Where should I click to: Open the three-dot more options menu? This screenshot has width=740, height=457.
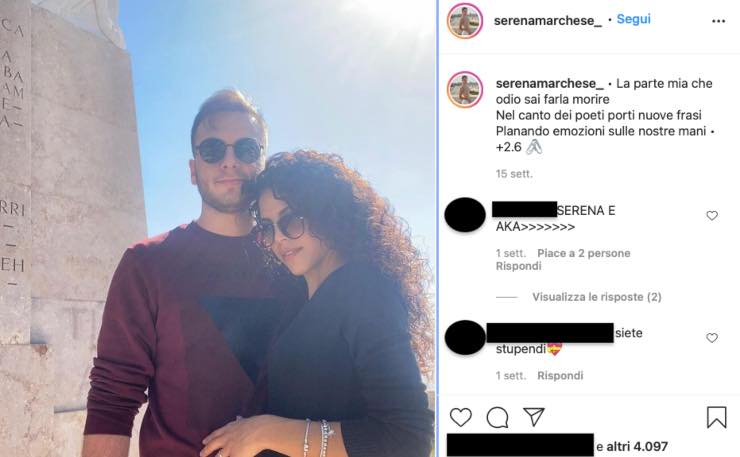pos(718,21)
